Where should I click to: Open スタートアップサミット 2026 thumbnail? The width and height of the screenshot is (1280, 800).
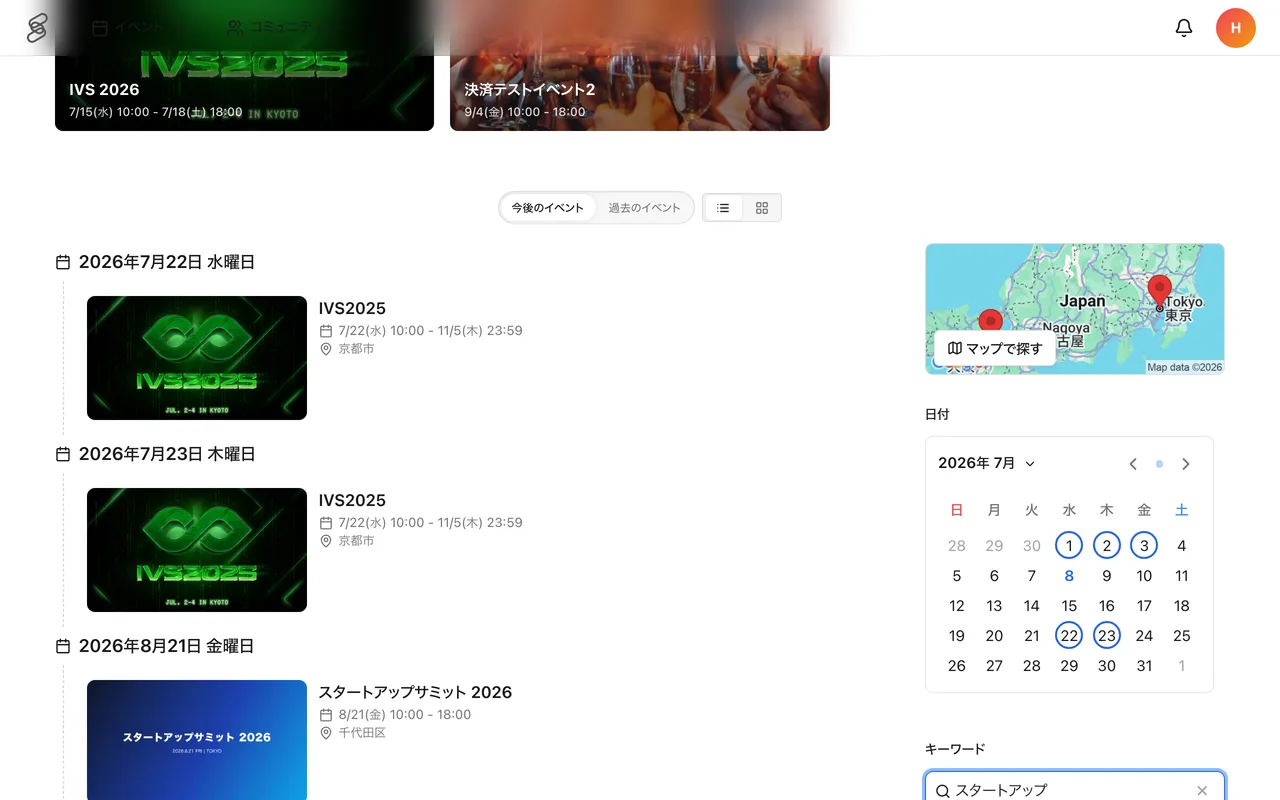197,740
